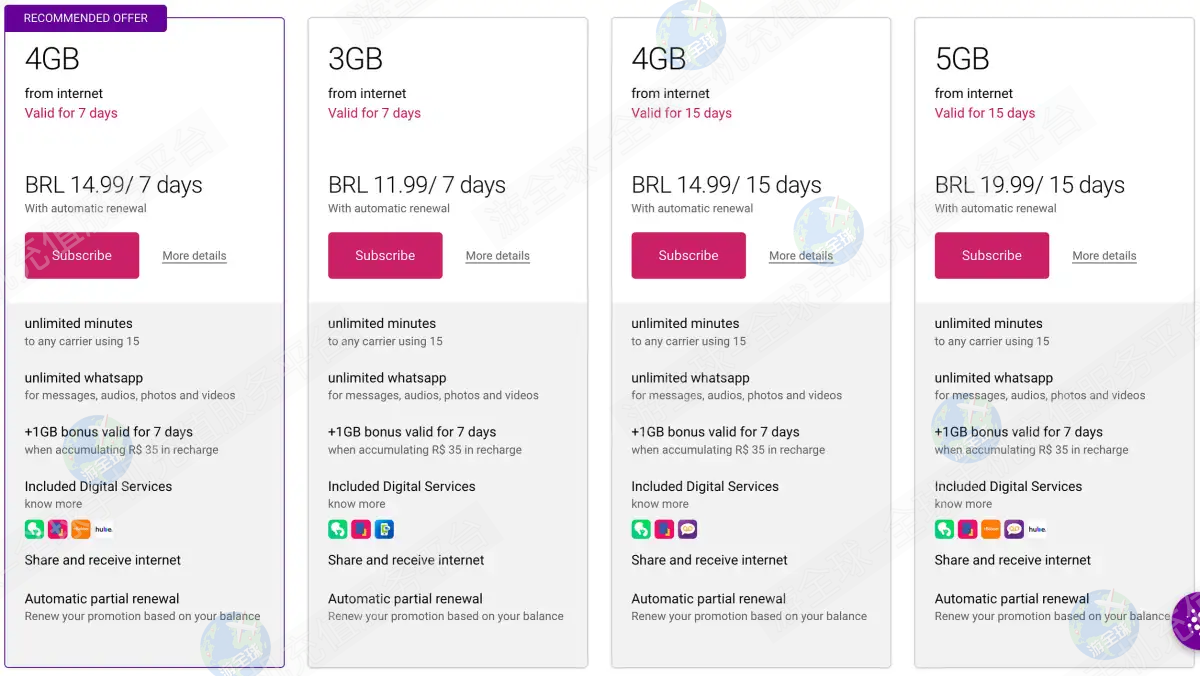Click the orange service icon in the recommended plan
The width and height of the screenshot is (1200, 676).
coord(81,529)
